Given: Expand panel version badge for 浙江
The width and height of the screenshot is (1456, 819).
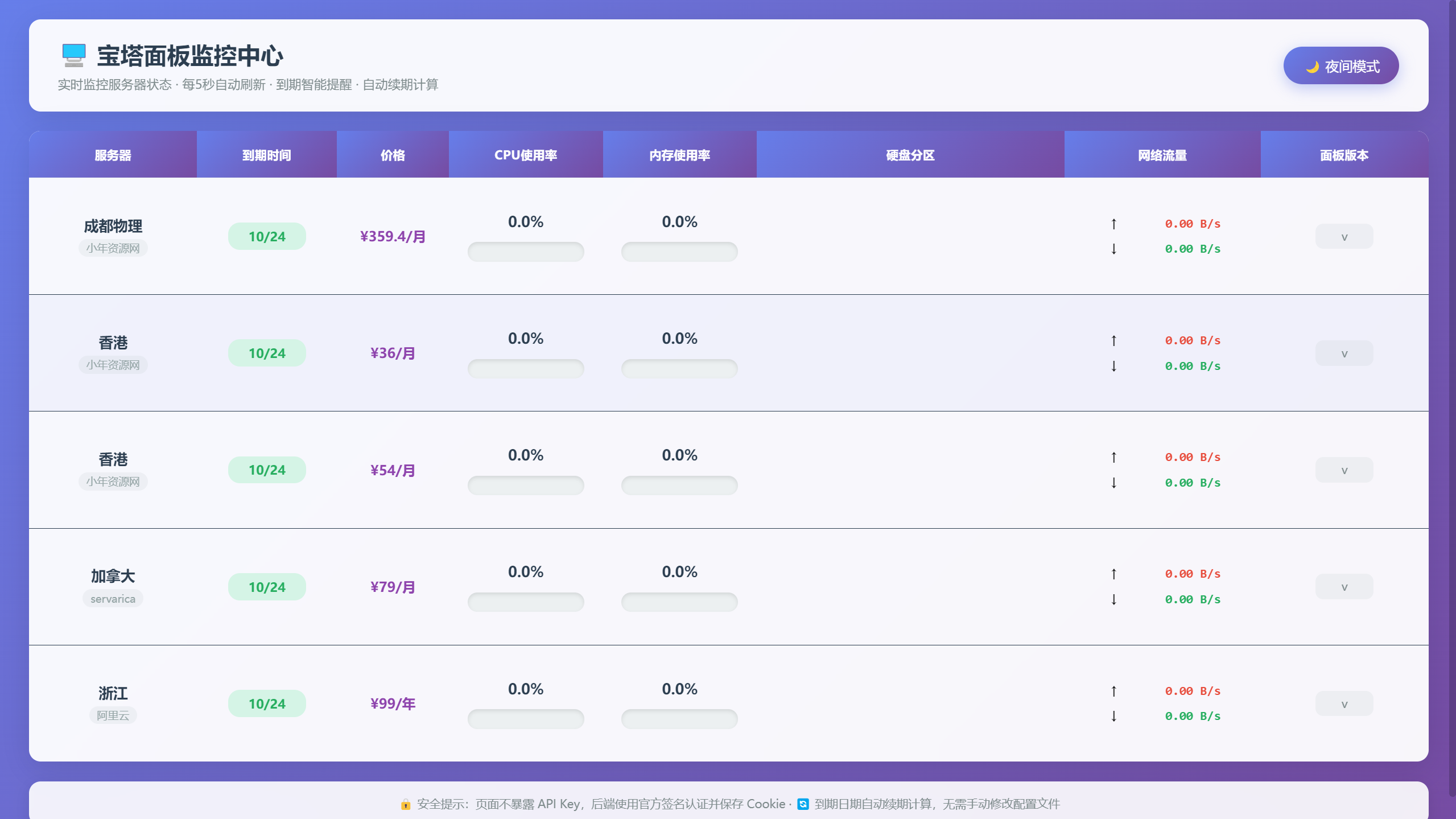Looking at the screenshot, I should (1343, 704).
